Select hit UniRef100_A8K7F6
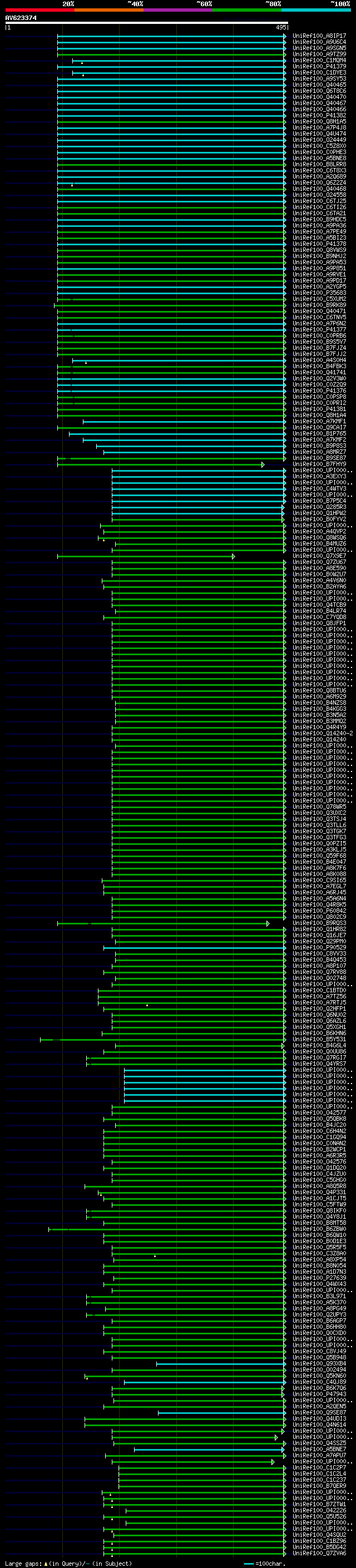The height and width of the screenshot is (1568, 356). point(319,867)
